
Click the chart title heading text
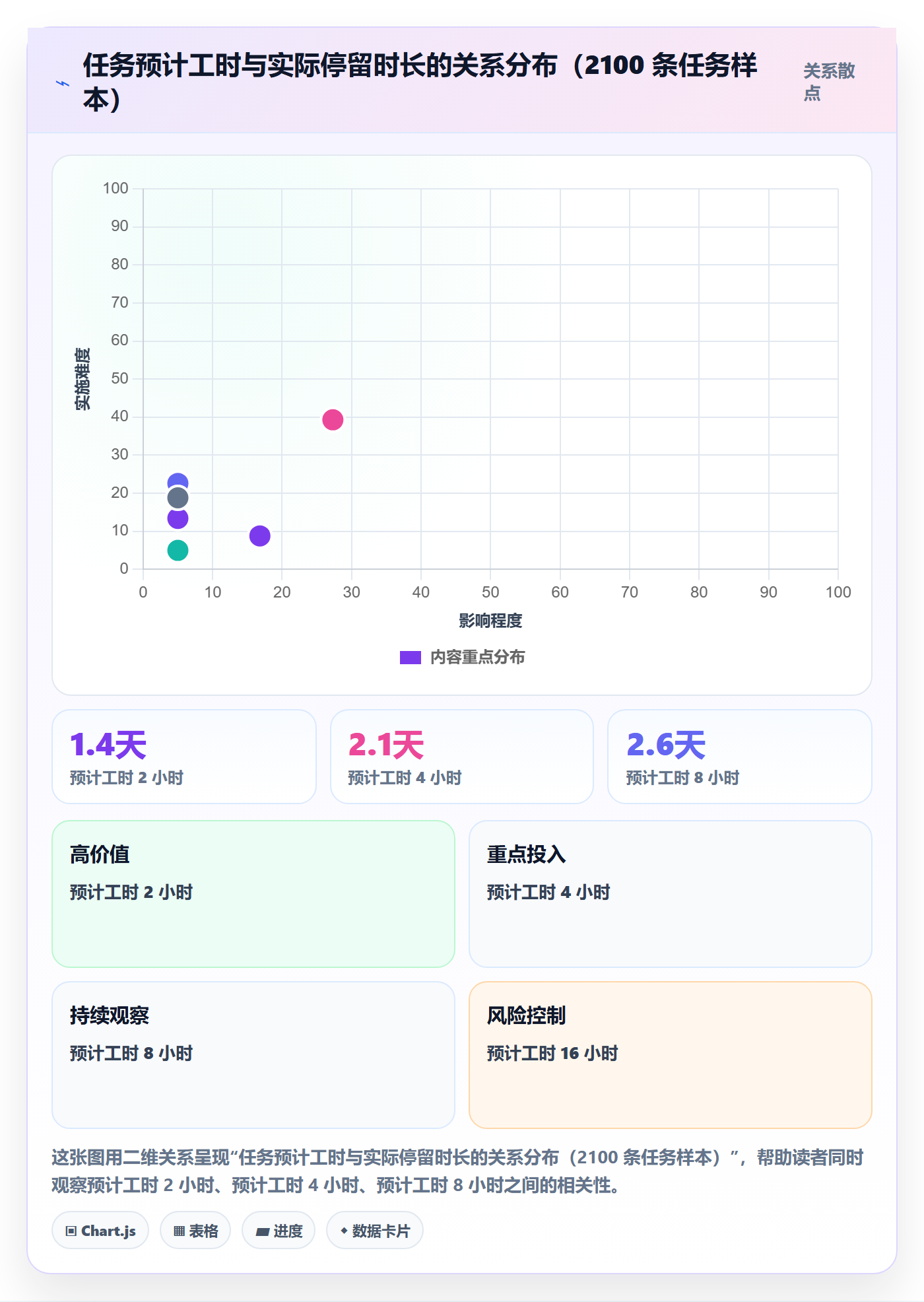[x=420, y=82]
